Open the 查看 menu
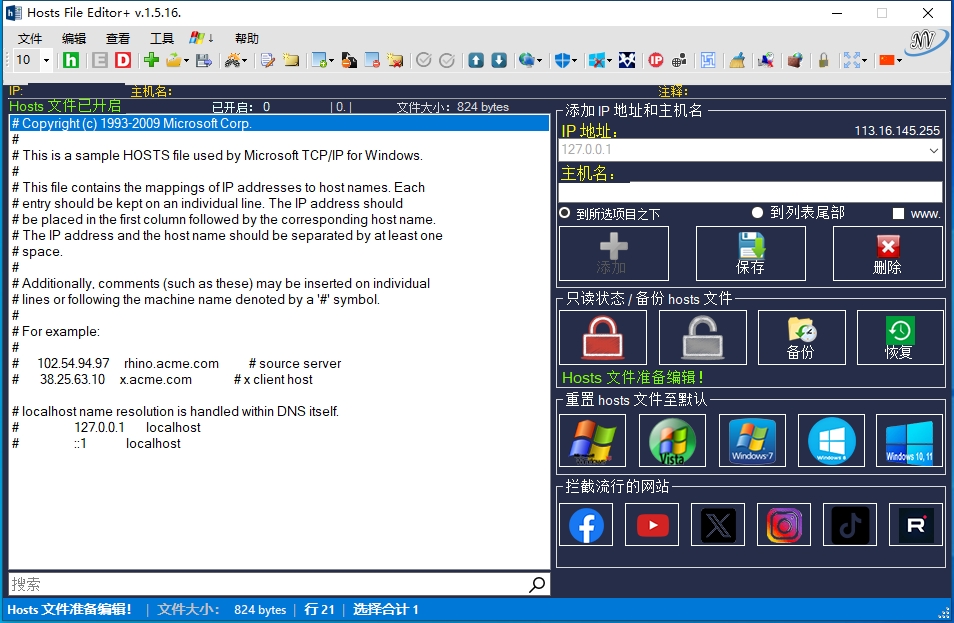The height and width of the screenshot is (623, 954). 117,38
